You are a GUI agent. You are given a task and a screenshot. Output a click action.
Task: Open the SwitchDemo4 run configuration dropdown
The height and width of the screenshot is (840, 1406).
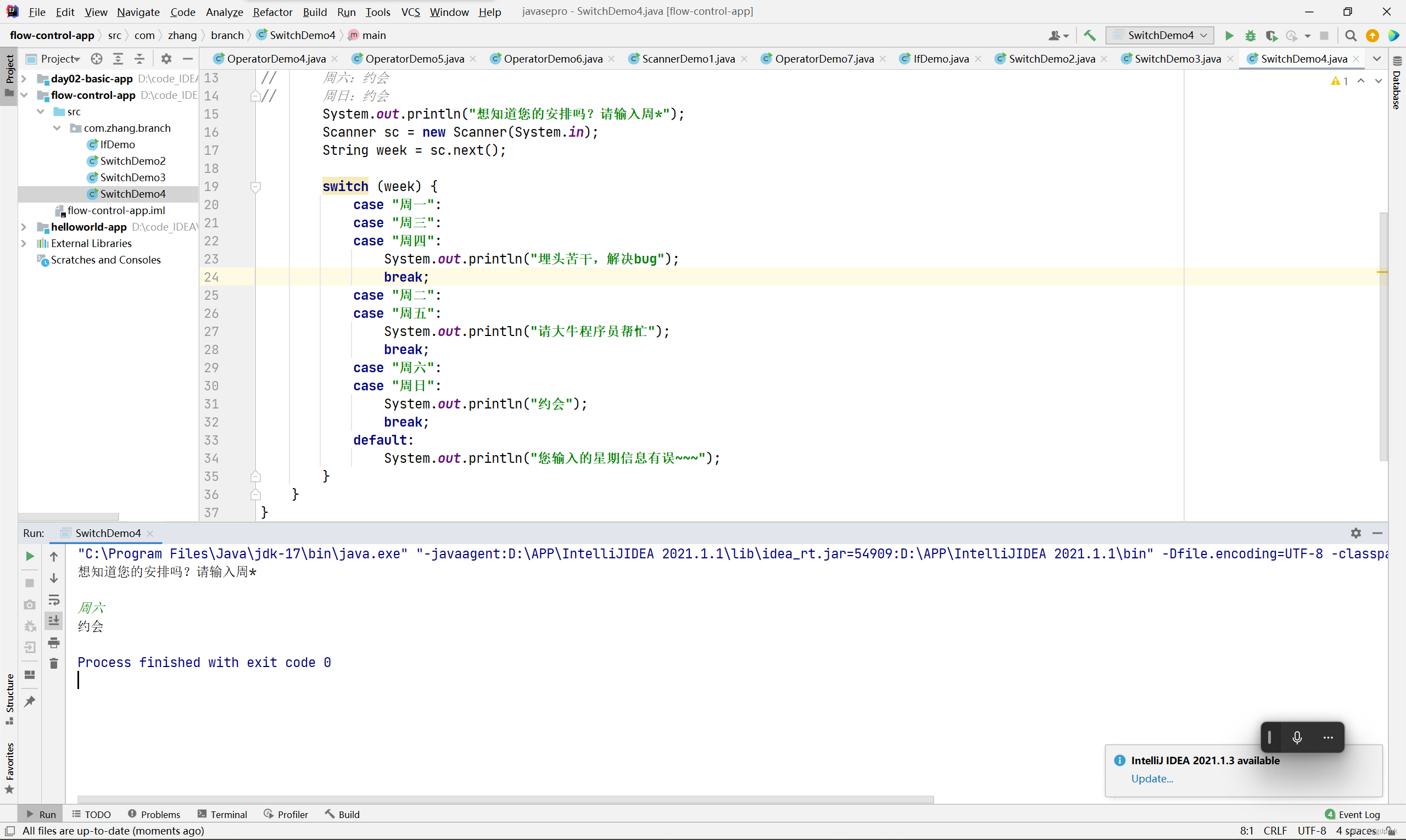[1159, 36]
